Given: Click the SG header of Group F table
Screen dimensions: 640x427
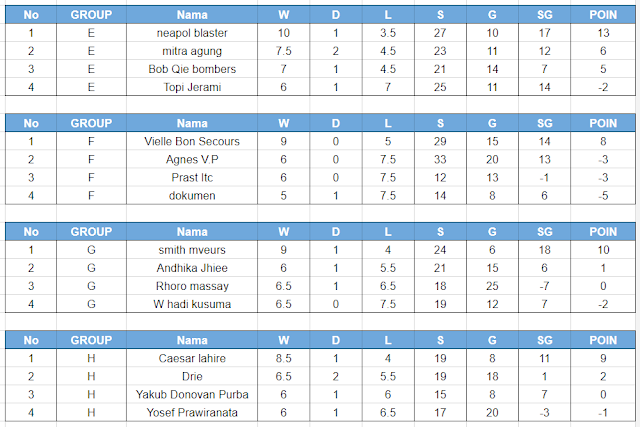Looking at the screenshot, I should (x=546, y=123).
